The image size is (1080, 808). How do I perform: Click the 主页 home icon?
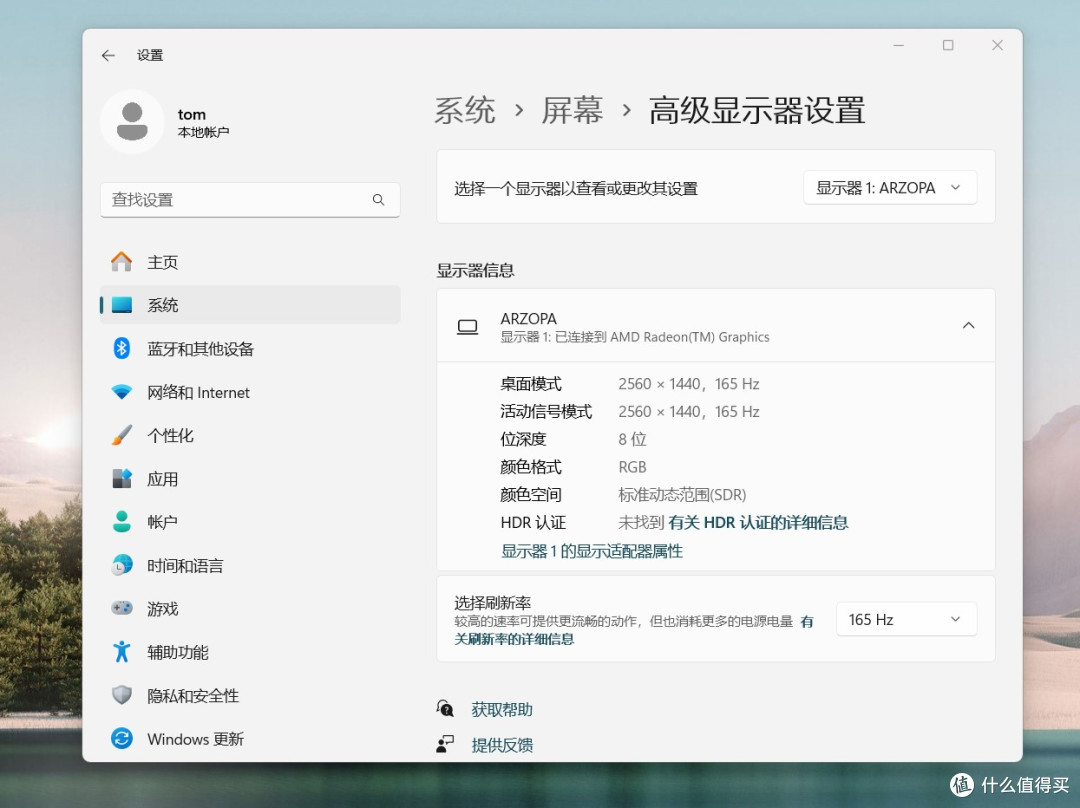pyautogui.click(x=121, y=262)
